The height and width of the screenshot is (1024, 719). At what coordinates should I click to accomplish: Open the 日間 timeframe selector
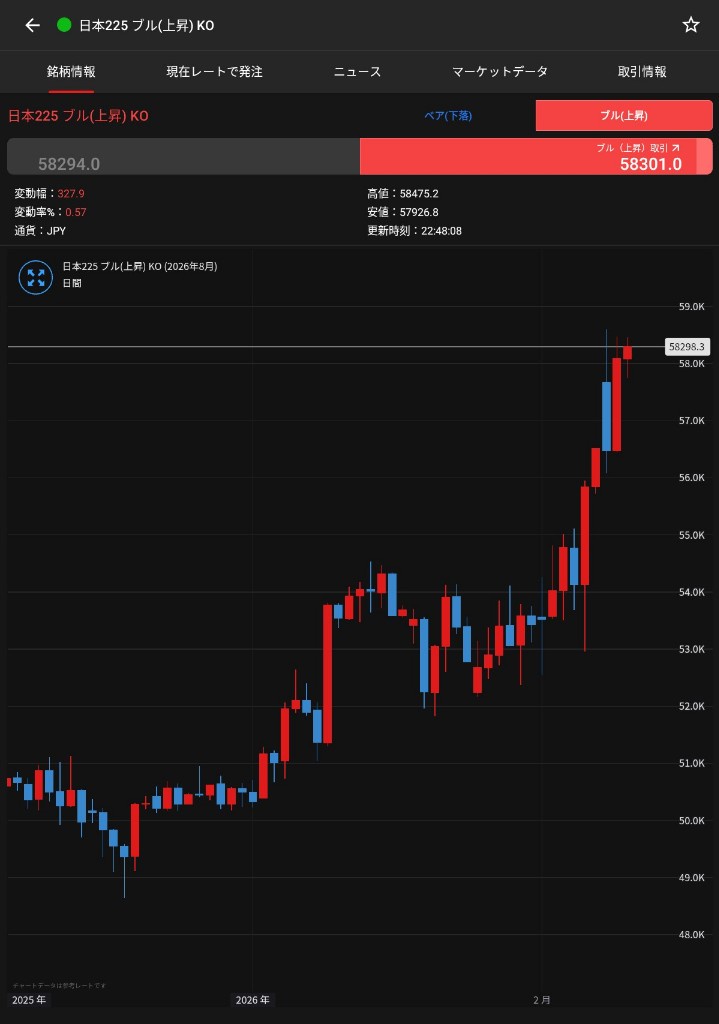pyautogui.click(x=71, y=283)
